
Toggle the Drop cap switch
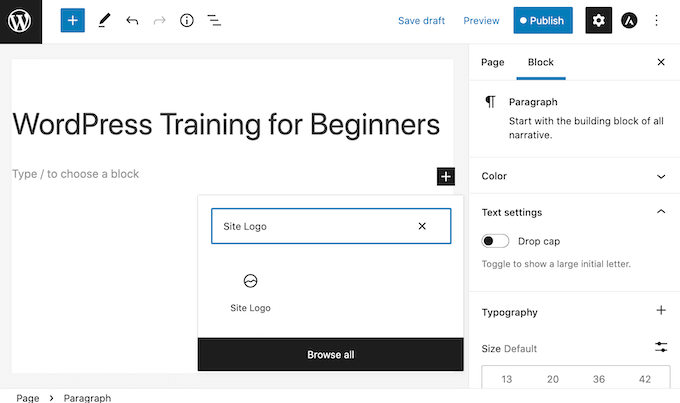[495, 241]
